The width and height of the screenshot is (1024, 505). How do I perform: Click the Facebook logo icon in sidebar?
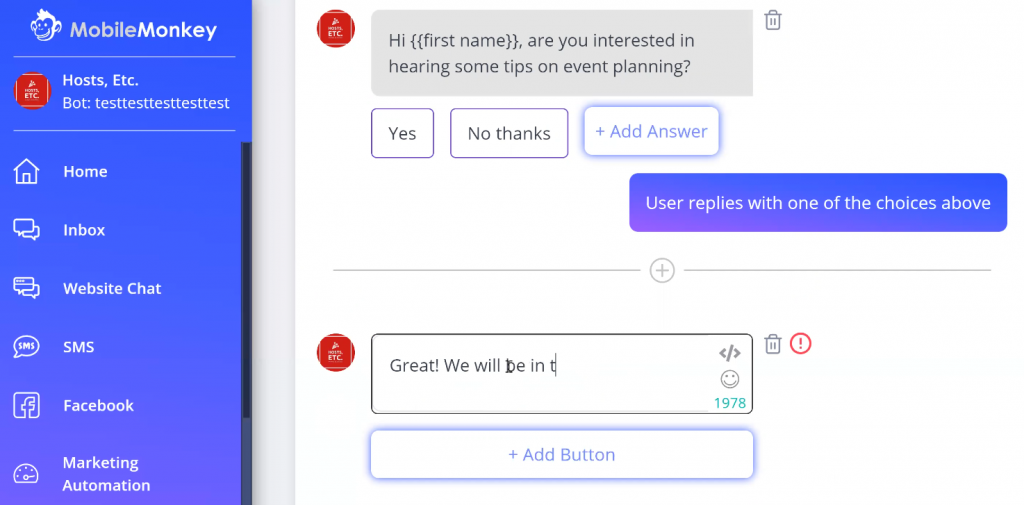coord(27,405)
